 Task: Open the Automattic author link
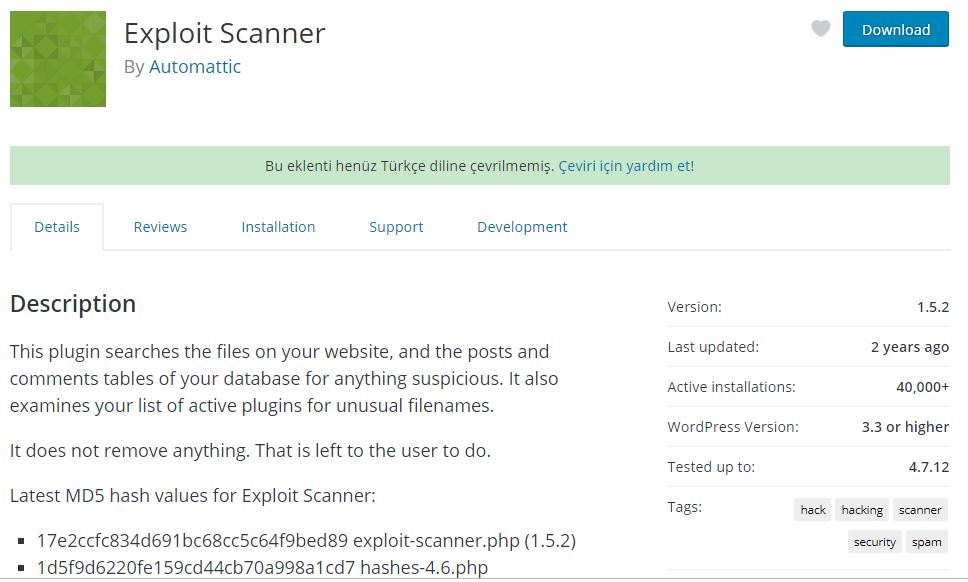pyautogui.click(x=194, y=67)
